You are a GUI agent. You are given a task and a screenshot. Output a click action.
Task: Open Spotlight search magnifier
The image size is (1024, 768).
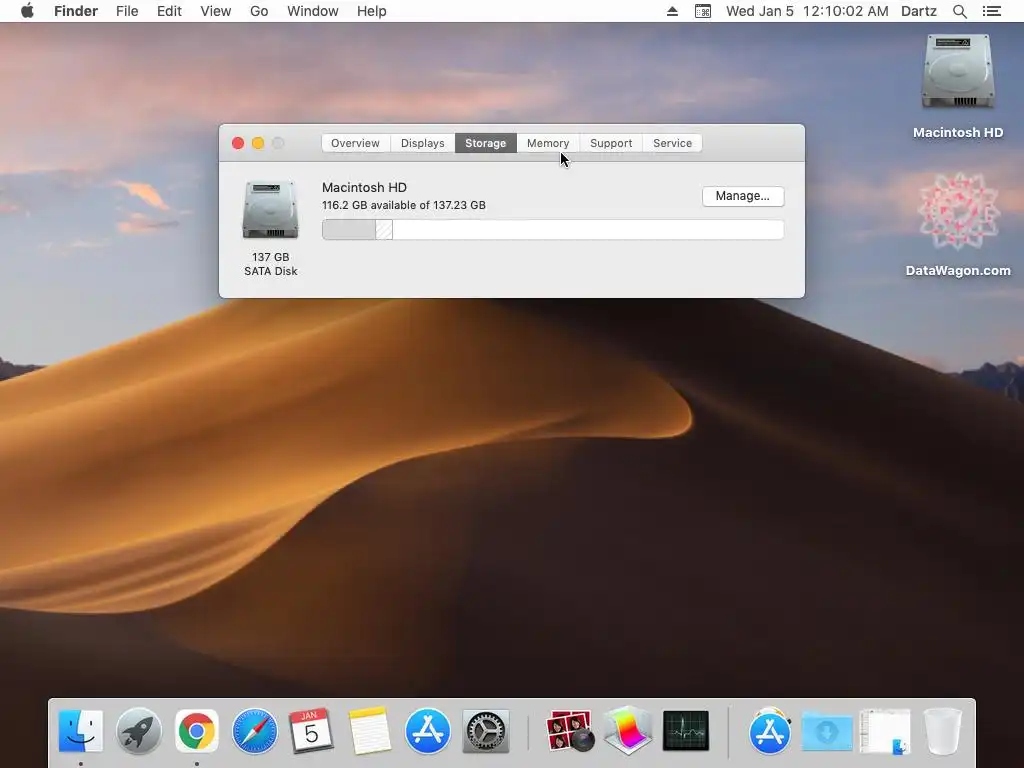pos(960,11)
